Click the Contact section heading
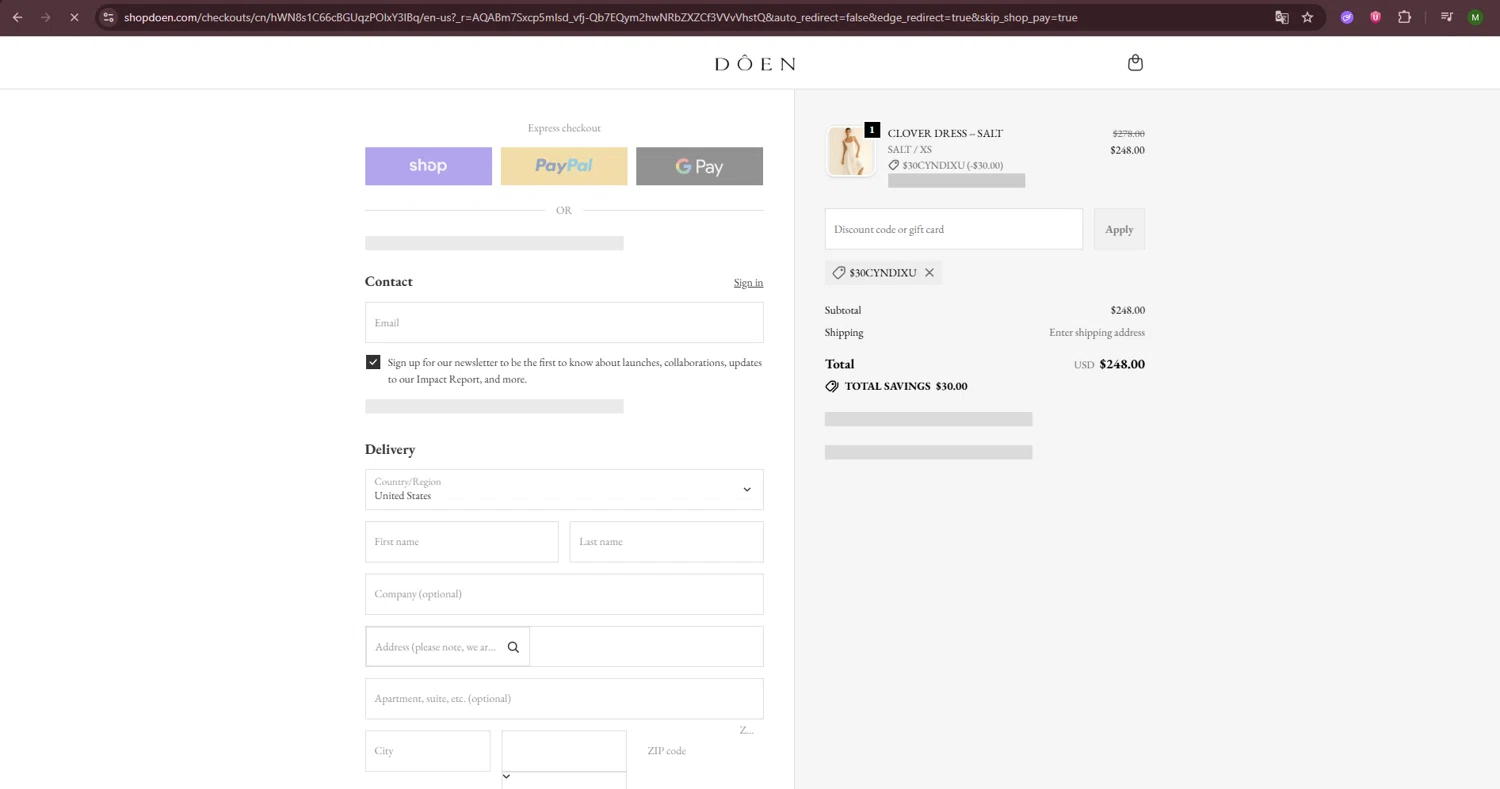 coord(389,281)
